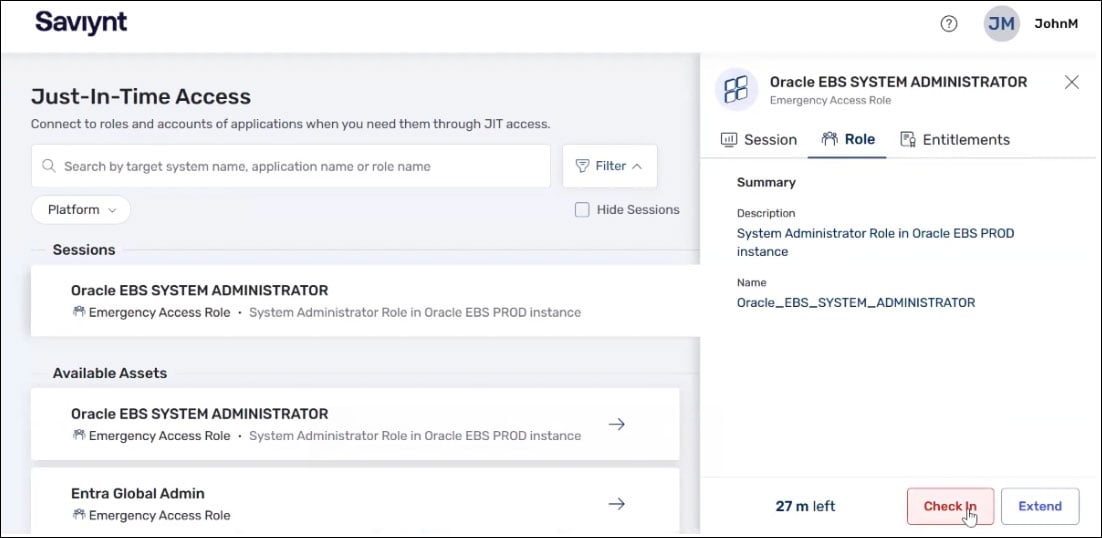Viewport: 1102px width, 538px height.
Task: Click role icon in Oracle EBS session row
Action: click(x=79, y=312)
